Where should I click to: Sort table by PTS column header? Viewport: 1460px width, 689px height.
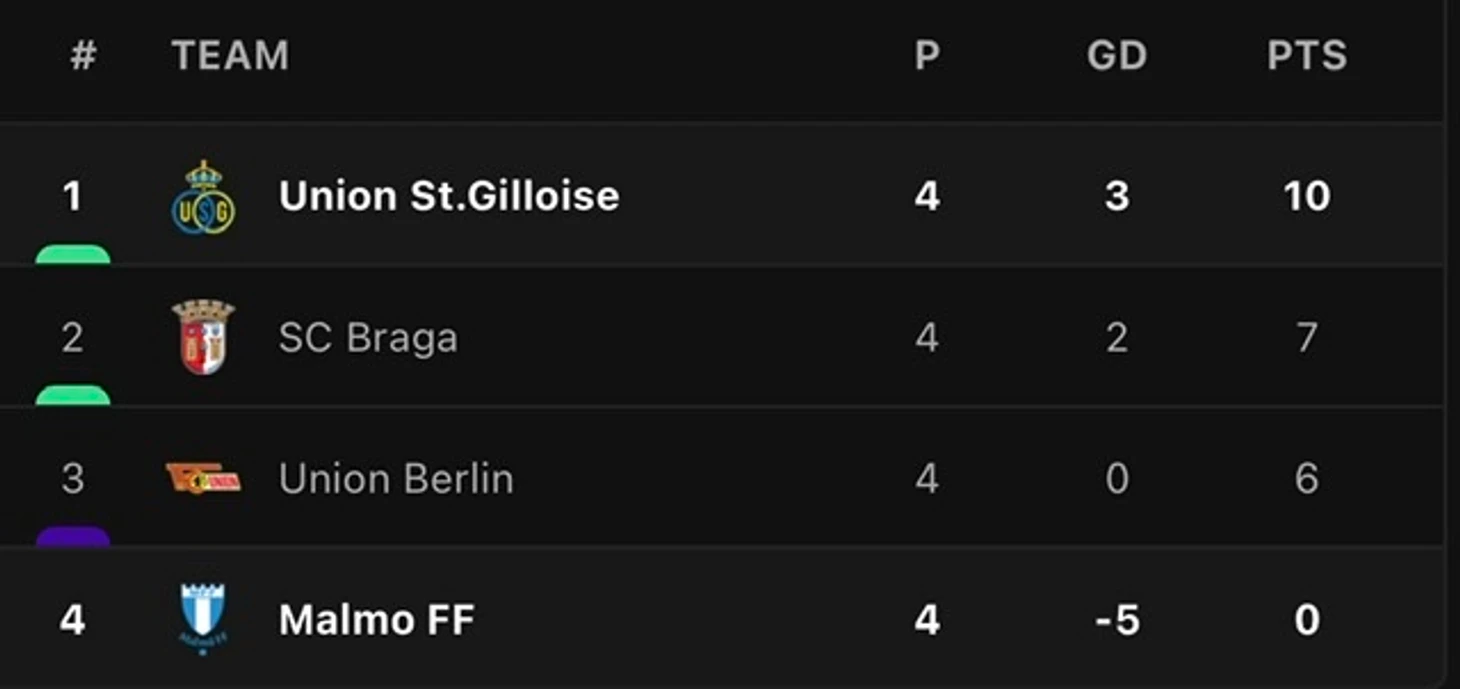click(x=1307, y=56)
